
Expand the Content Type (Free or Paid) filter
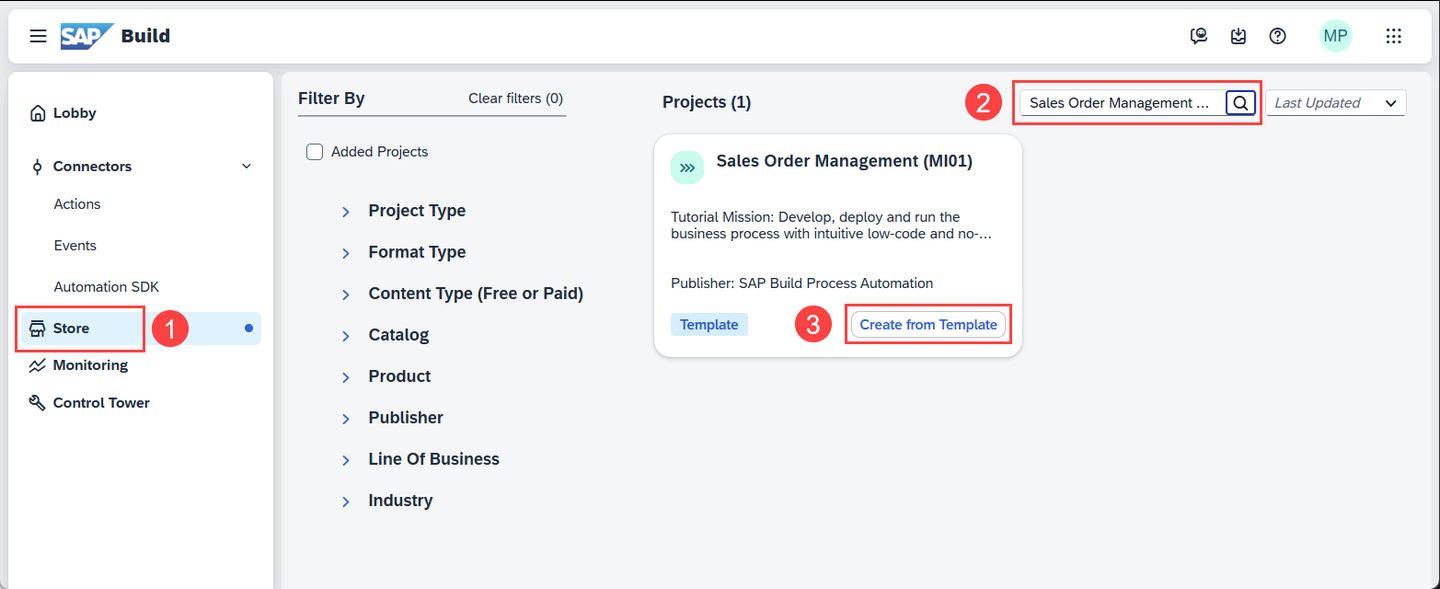pos(346,295)
